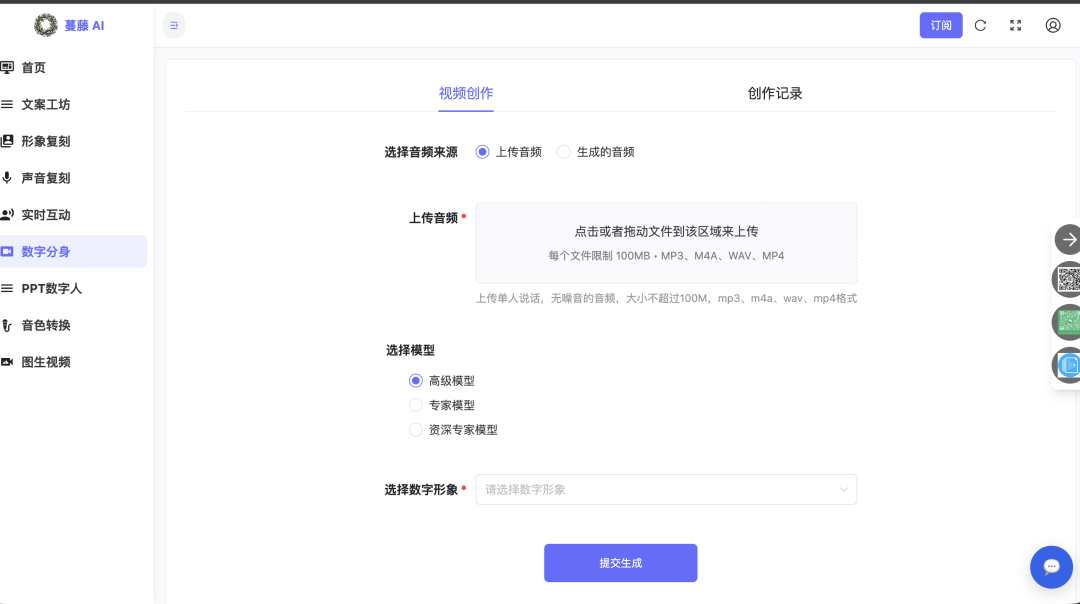Click the 订阅 subscription button
This screenshot has height=604, width=1080.
(x=940, y=25)
